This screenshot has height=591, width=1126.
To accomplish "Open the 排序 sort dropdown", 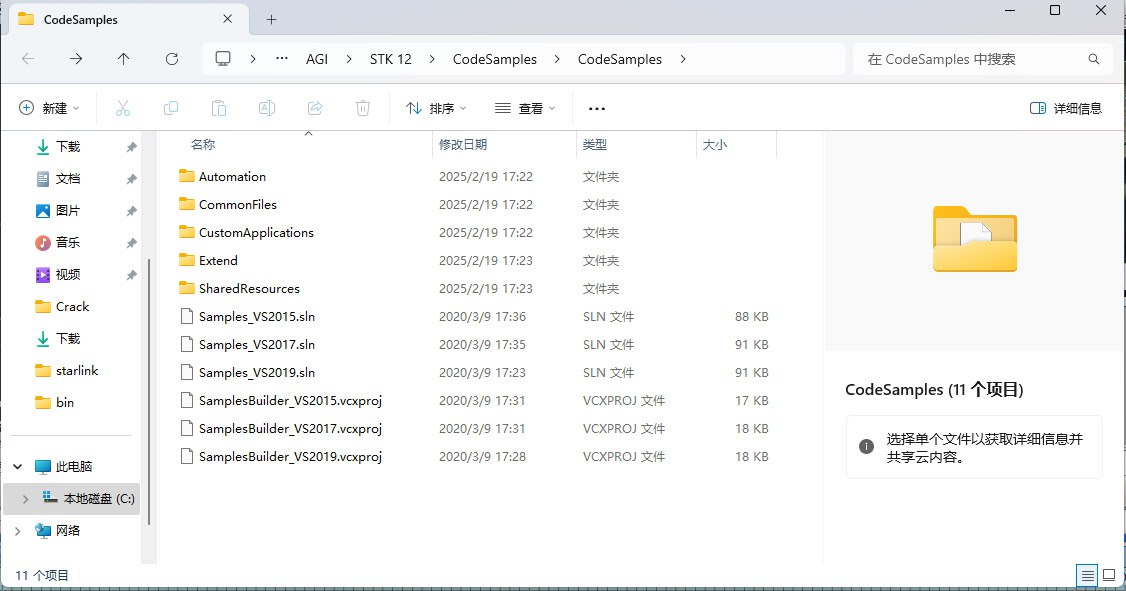I will click(436, 108).
